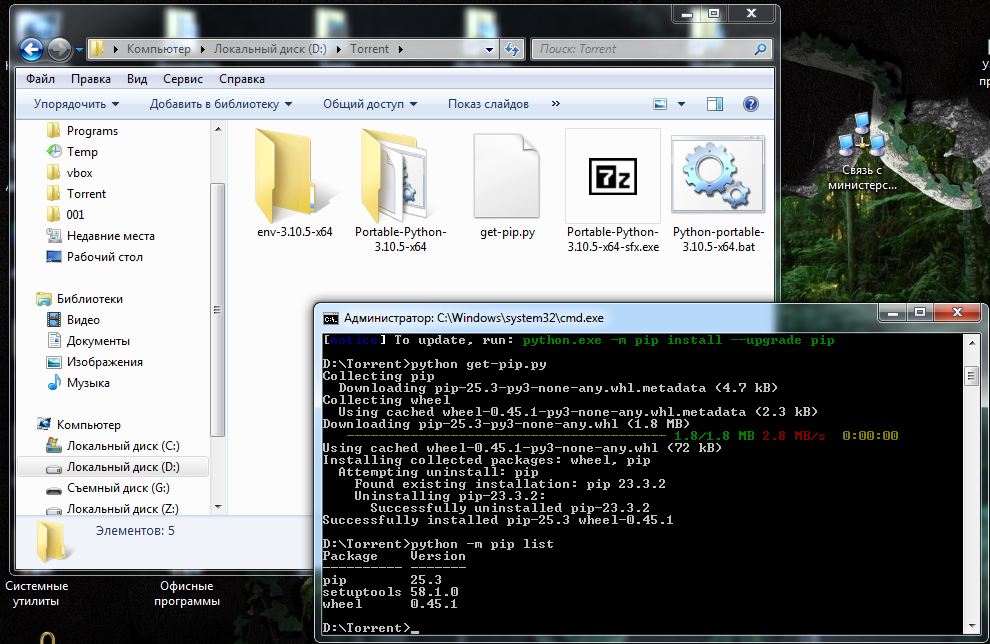Image resolution: width=990 pixels, height=644 pixels.
Task: Click the Explorer back navigation arrow
Action: 32,49
